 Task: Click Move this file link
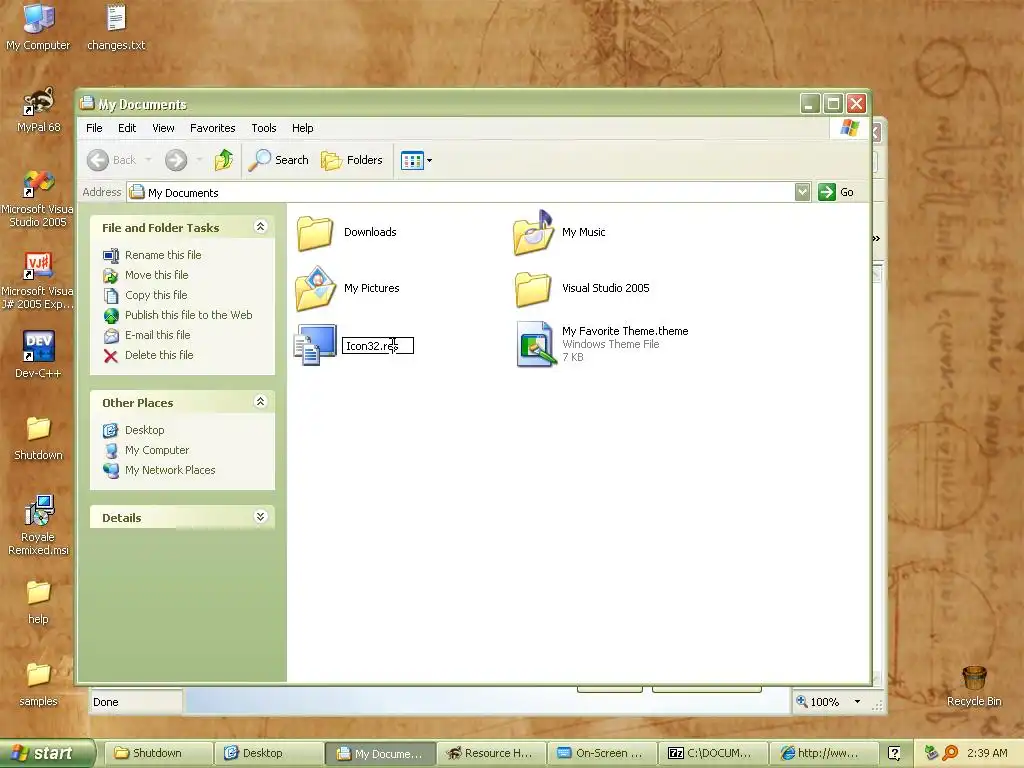[x=157, y=275]
